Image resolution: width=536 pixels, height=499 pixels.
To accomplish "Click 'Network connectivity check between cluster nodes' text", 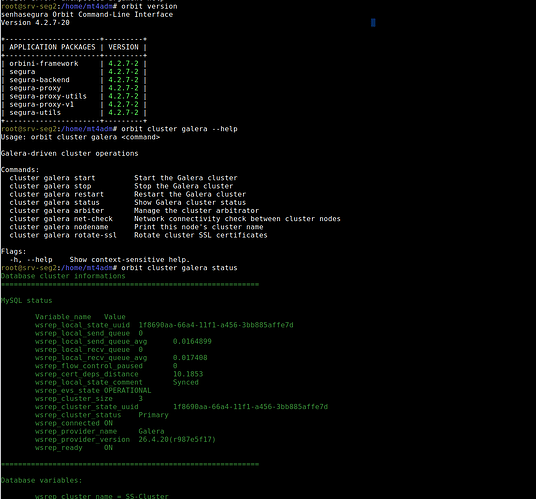I will click(x=237, y=219).
